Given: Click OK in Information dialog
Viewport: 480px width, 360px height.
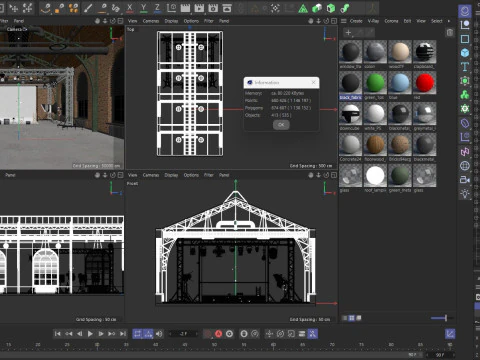Looking at the screenshot, I should pyautogui.click(x=281, y=125).
